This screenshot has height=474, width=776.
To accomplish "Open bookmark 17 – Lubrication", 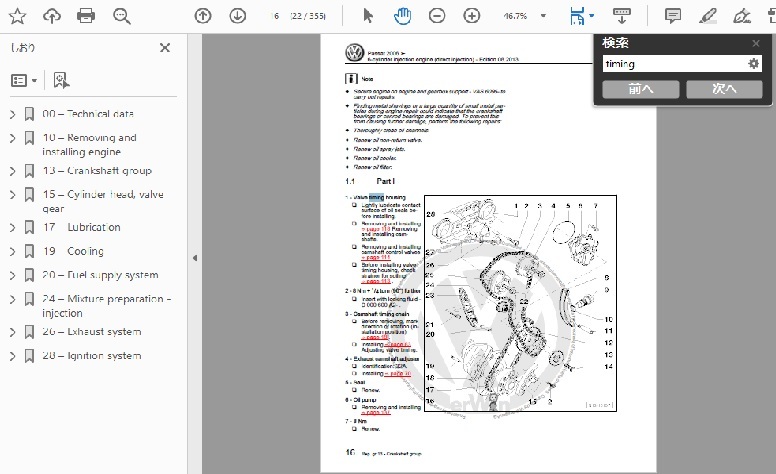I will point(81,227).
